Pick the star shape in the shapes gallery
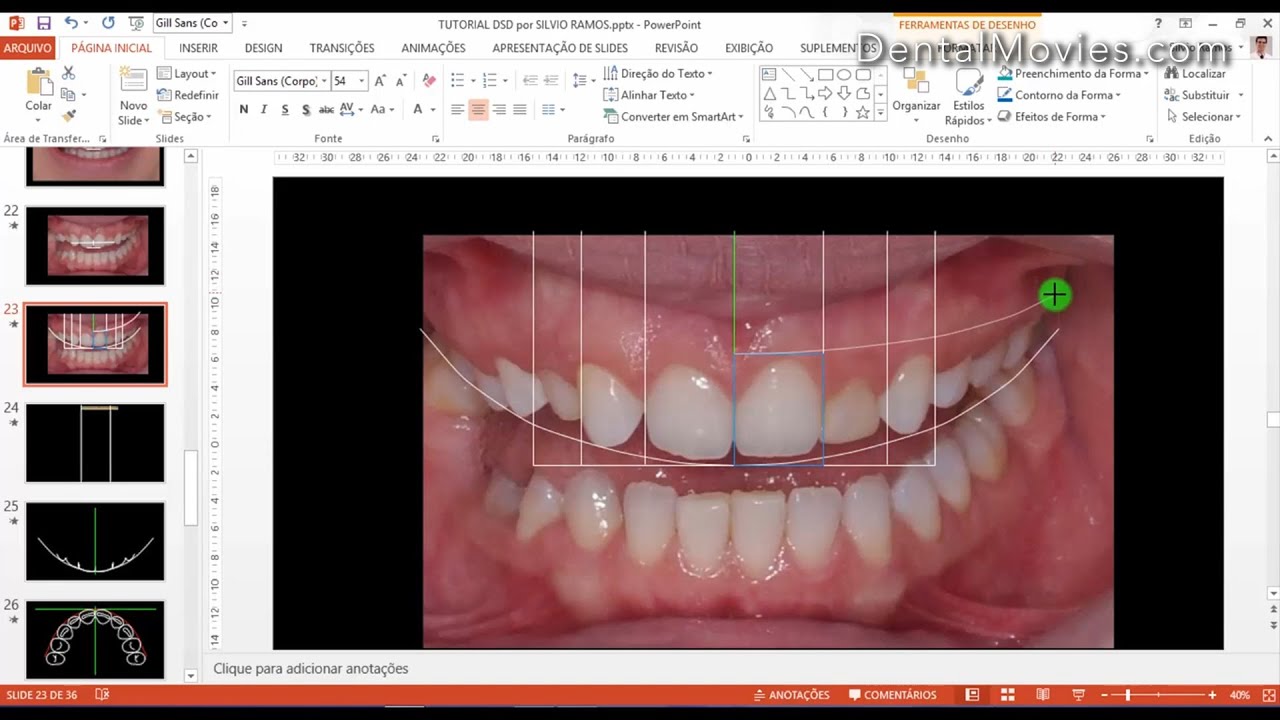The image size is (1280, 720). [x=863, y=112]
